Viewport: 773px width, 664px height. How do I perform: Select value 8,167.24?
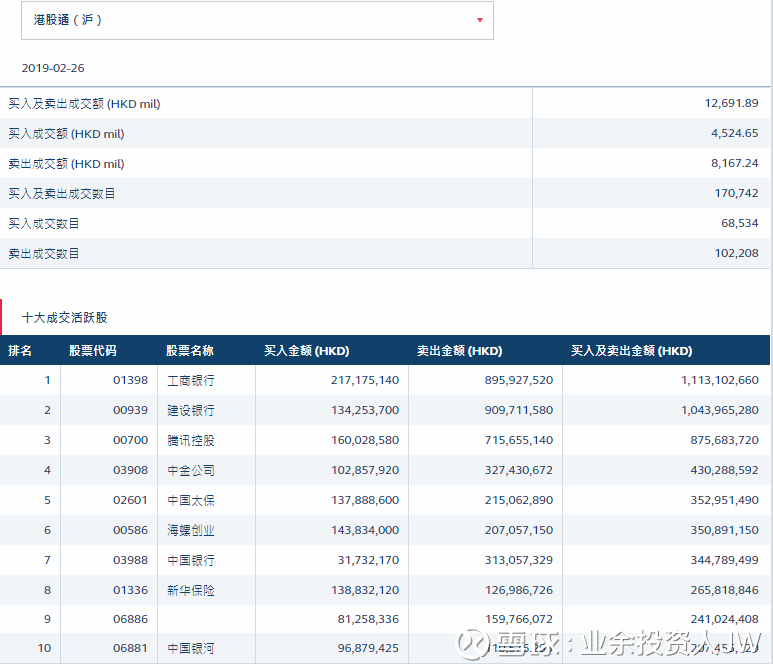(x=735, y=163)
